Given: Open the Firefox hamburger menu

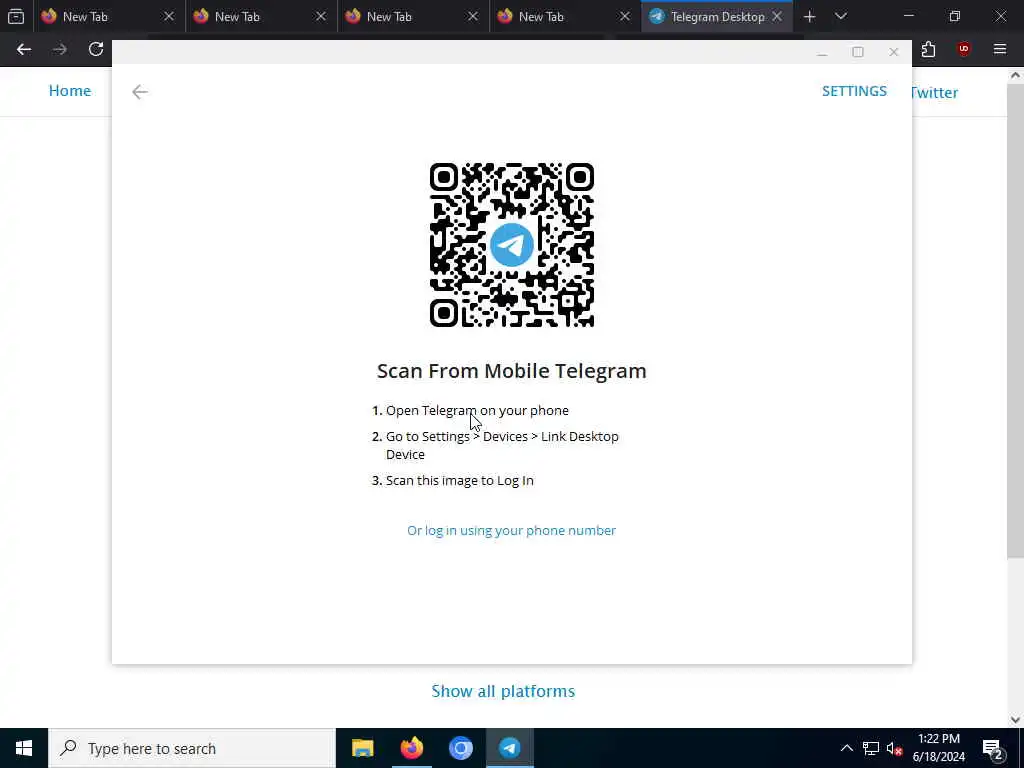Looking at the screenshot, I should click(1000, 49).
